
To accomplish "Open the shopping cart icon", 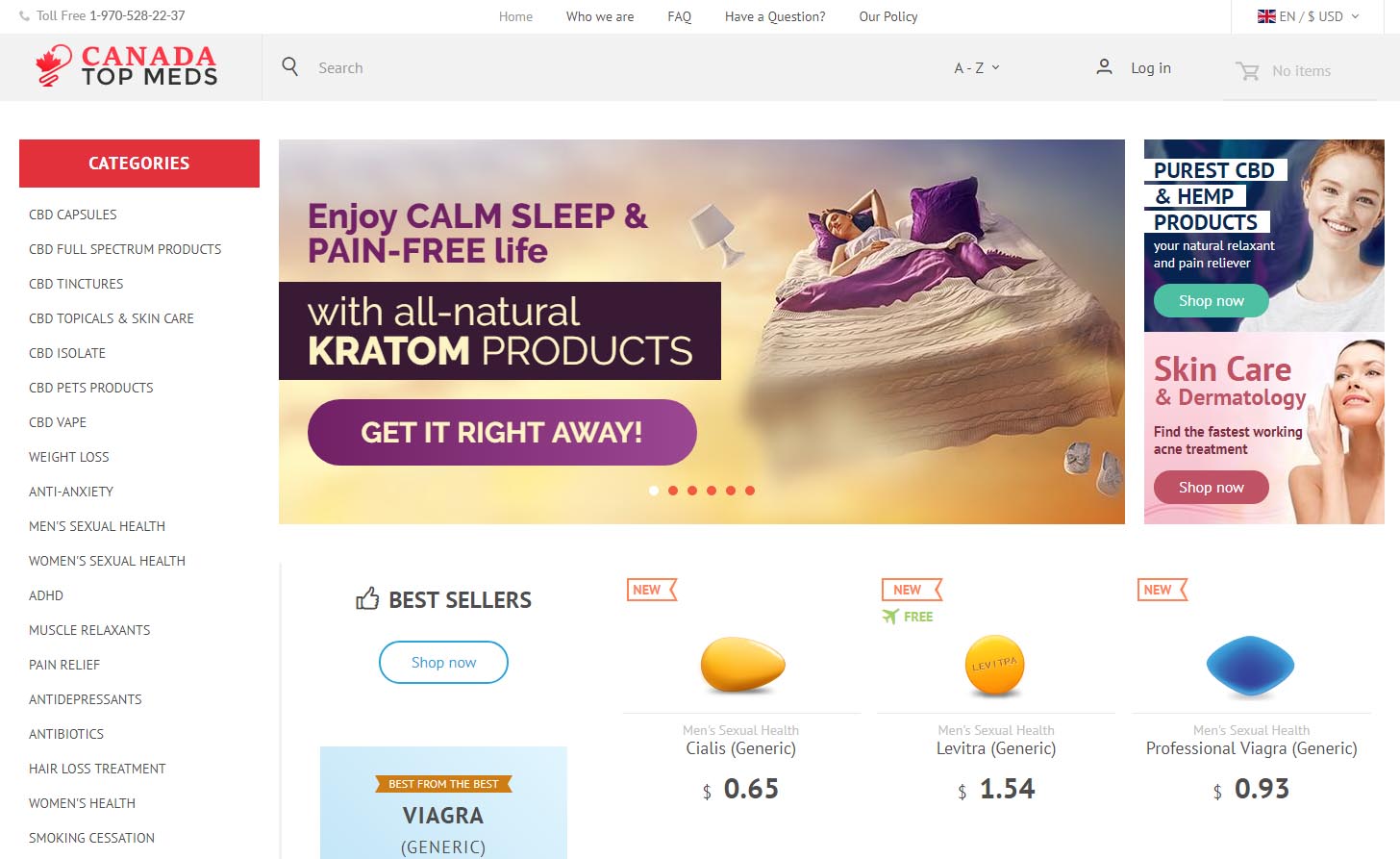I will pyautogui.click(x=1247, y=70).
